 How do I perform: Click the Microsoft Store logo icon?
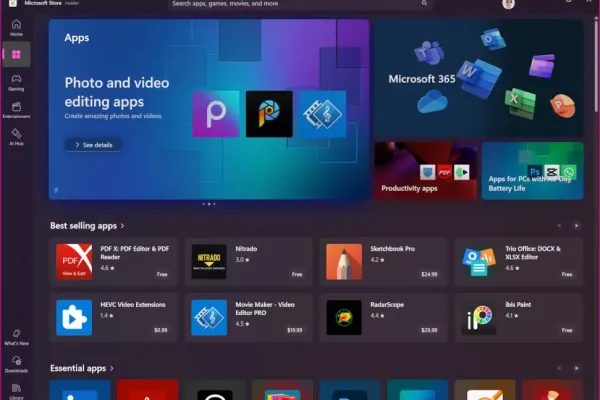(x=13, y=3)
